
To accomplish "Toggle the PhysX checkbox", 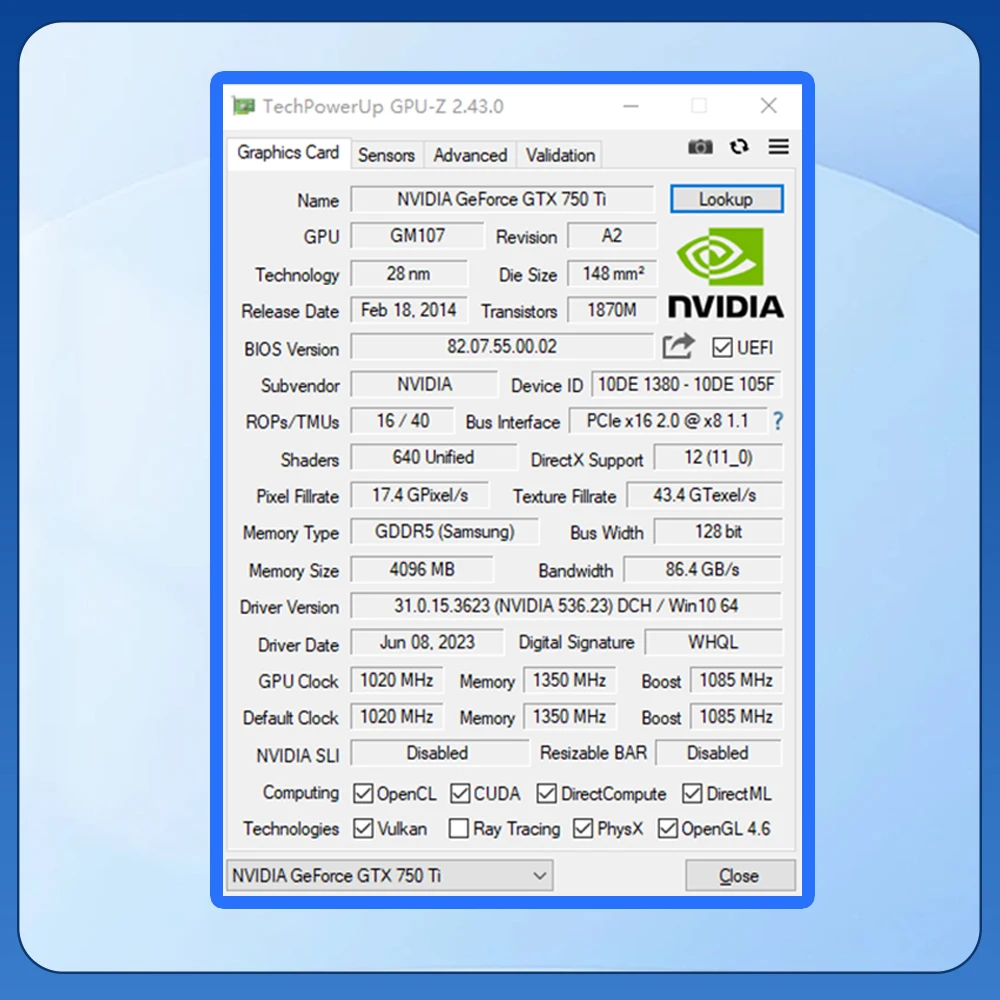I will (583, 828).
